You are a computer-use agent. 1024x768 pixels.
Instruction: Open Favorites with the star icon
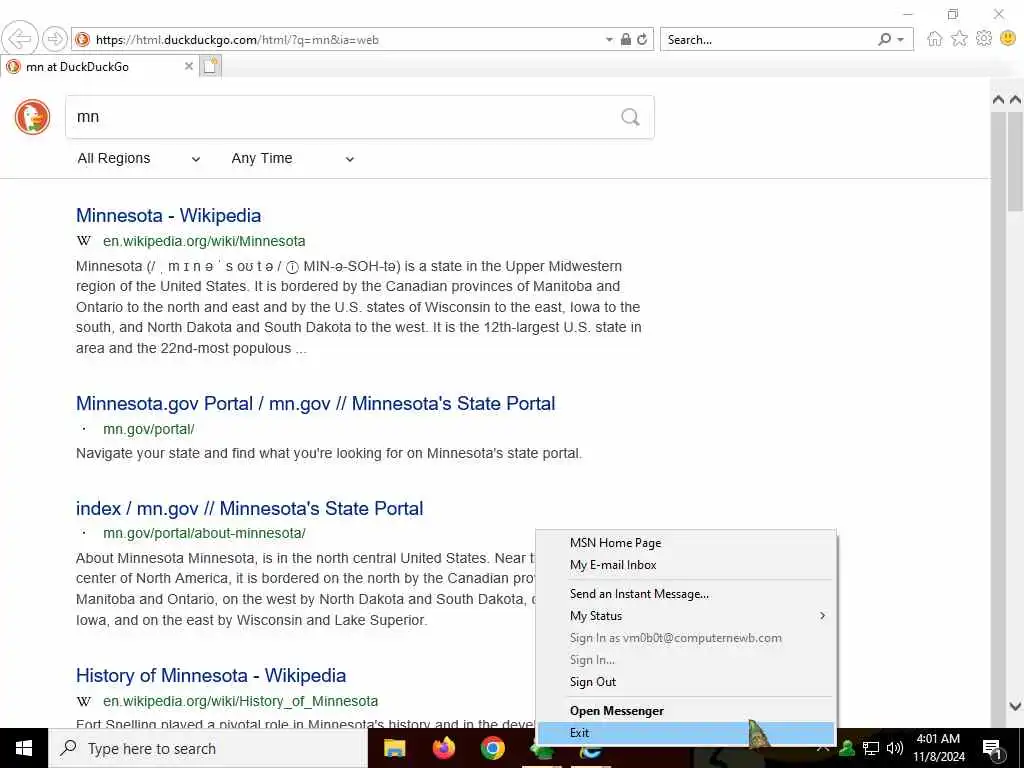tap(959, 39)
